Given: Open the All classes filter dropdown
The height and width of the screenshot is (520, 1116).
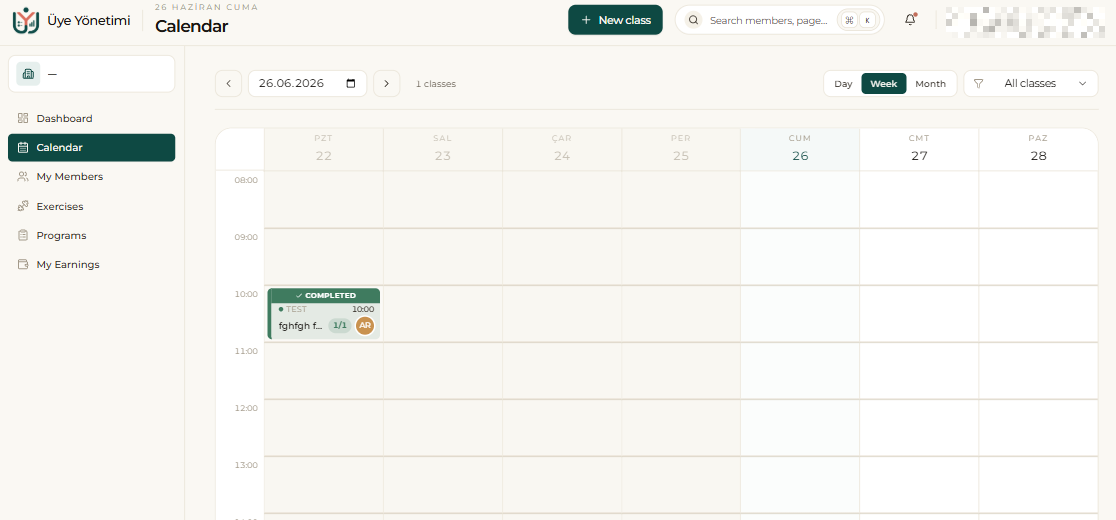Looking at the screenshot, I should click(x=1031, y=83).
